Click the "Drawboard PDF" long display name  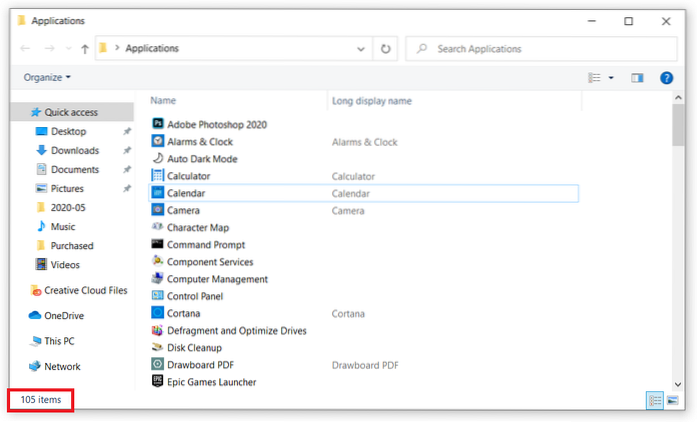point(365,365)
